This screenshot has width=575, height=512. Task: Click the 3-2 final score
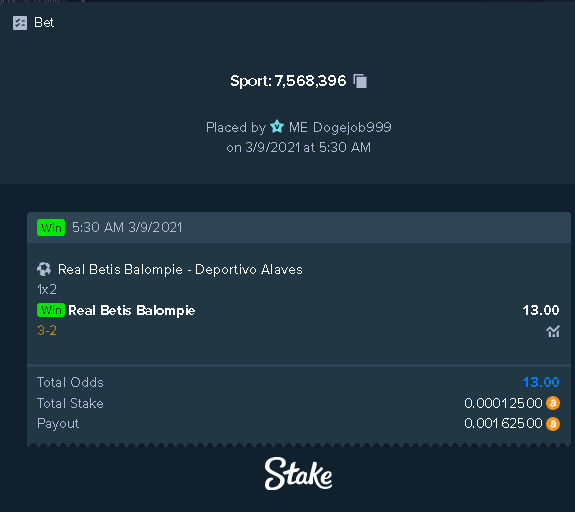[47, 330]
